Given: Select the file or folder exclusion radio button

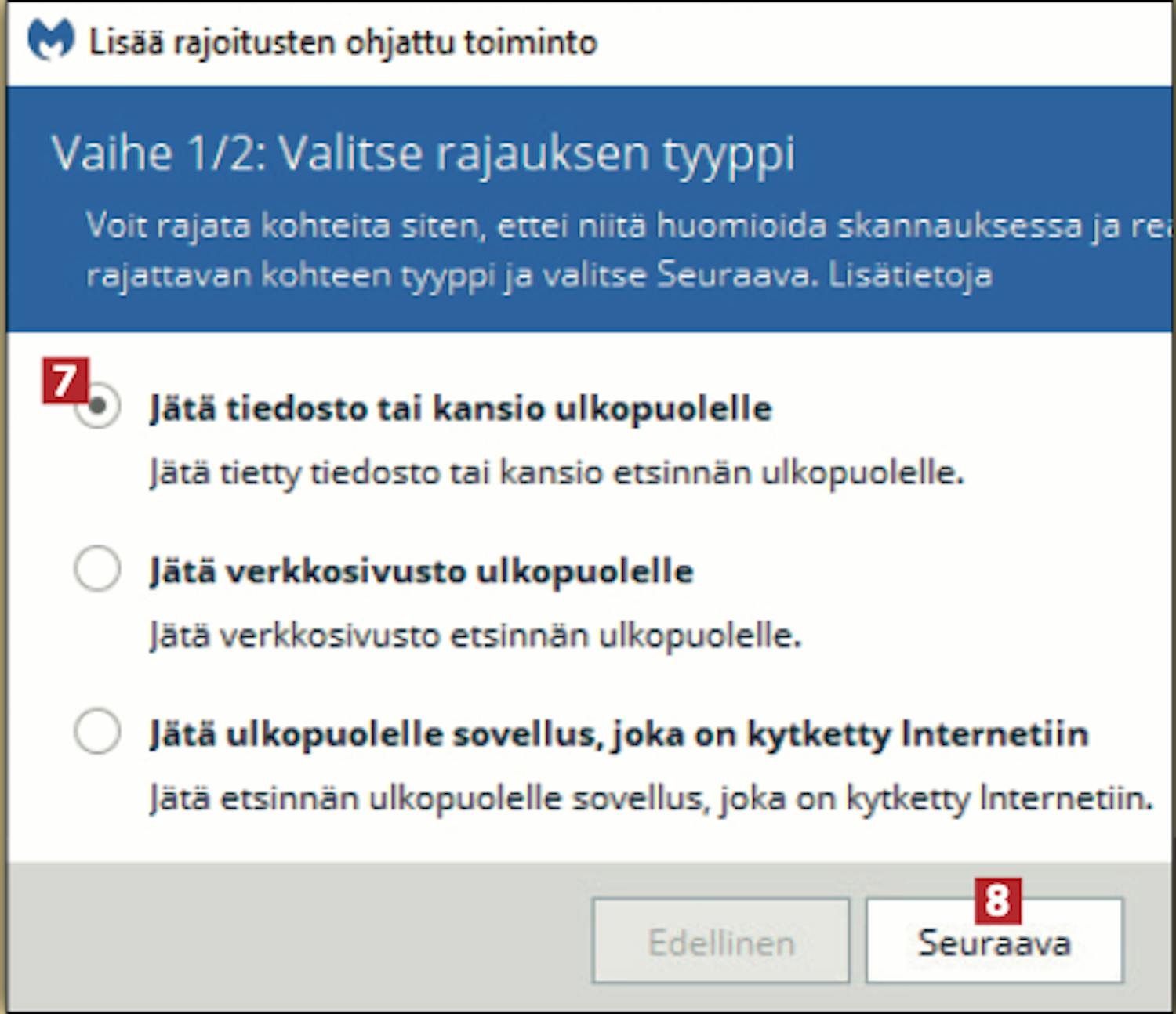Looking at the screenshot, I should coord(98,406).
